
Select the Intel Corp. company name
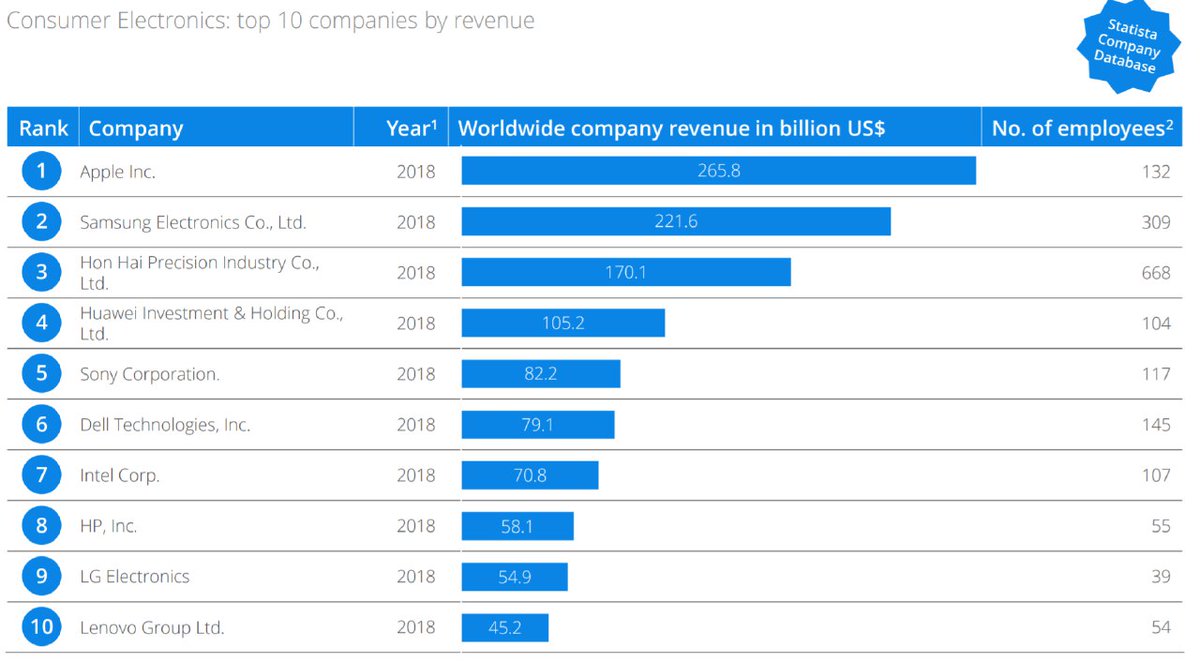120,476
